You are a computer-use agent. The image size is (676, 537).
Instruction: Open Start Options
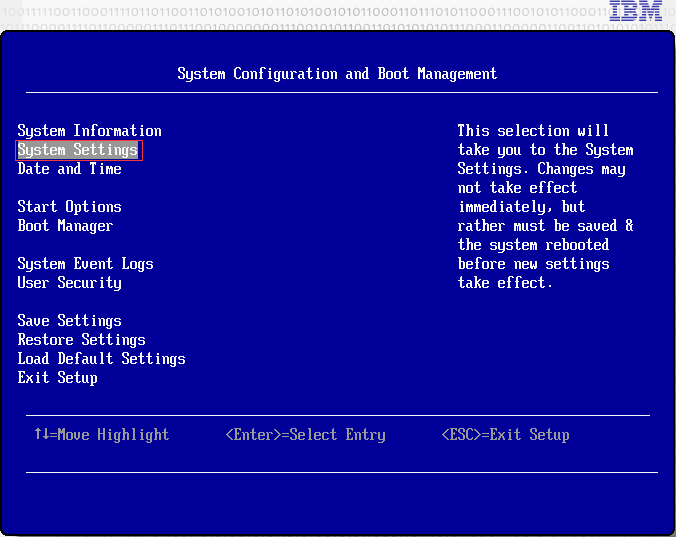point(69,207)
